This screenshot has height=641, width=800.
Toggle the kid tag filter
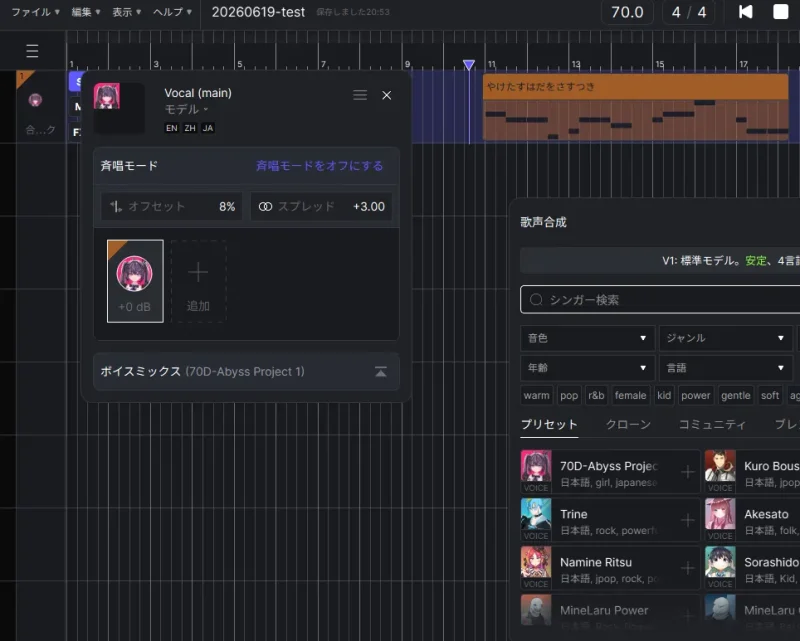664,396
